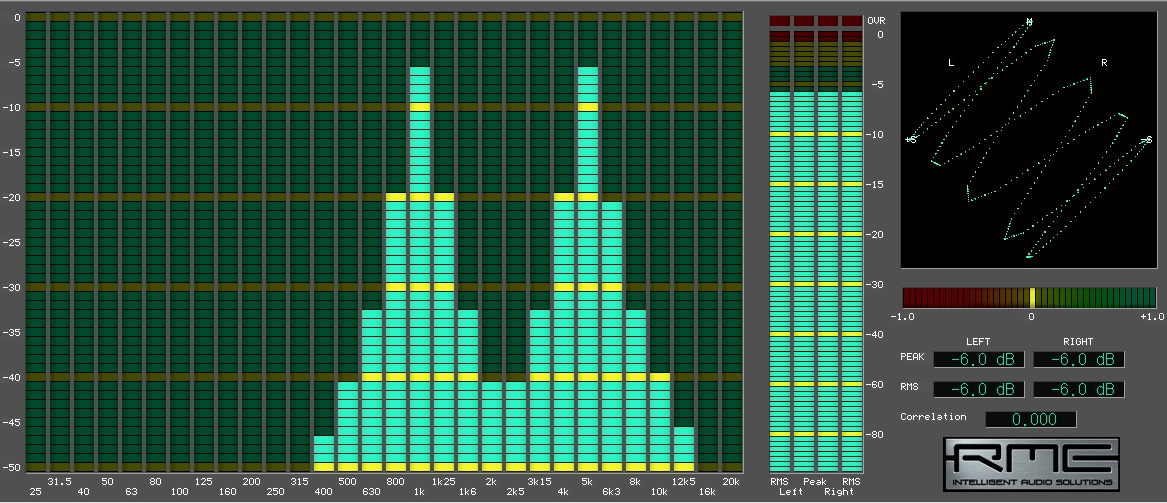Click the -80 level meter scale label
1167x503 pixels.
pos(877,434)
